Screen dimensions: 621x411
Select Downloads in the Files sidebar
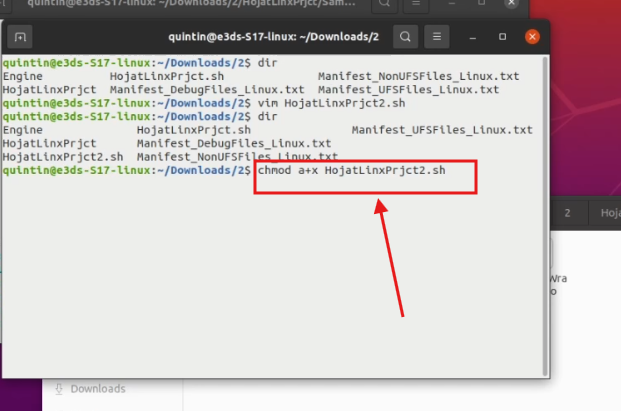[97, 389]
